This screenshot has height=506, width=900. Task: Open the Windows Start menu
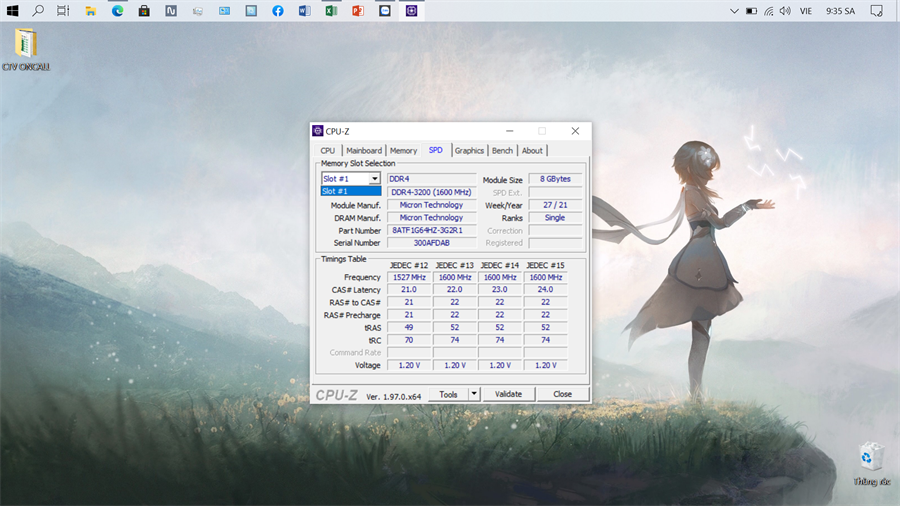tap(12, 11)
